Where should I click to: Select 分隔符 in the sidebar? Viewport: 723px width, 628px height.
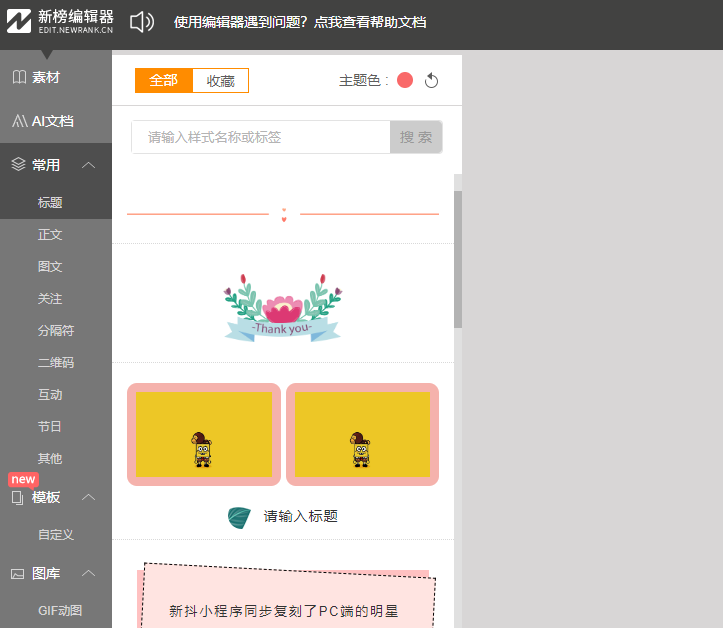pos(56,330)
